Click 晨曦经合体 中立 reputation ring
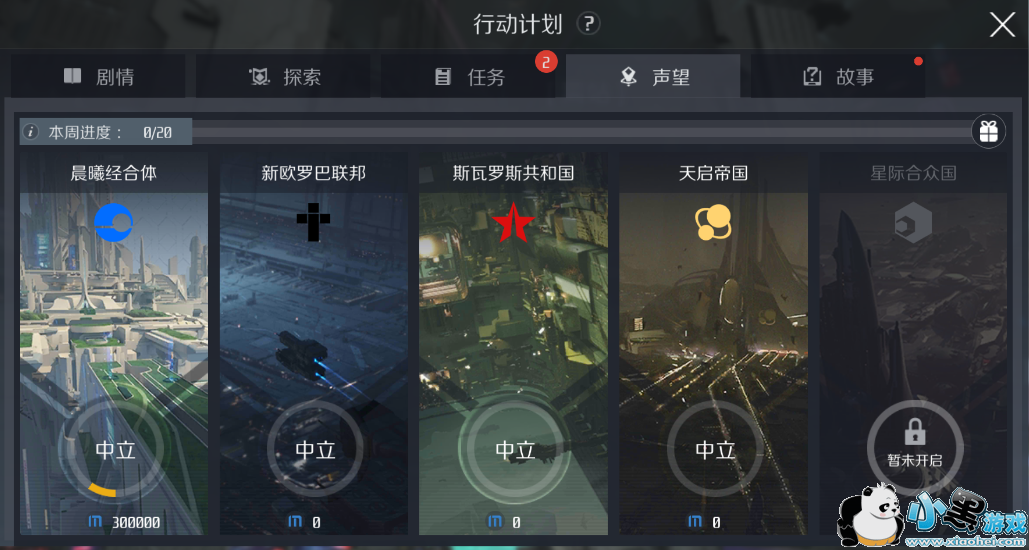 (116, 449)
